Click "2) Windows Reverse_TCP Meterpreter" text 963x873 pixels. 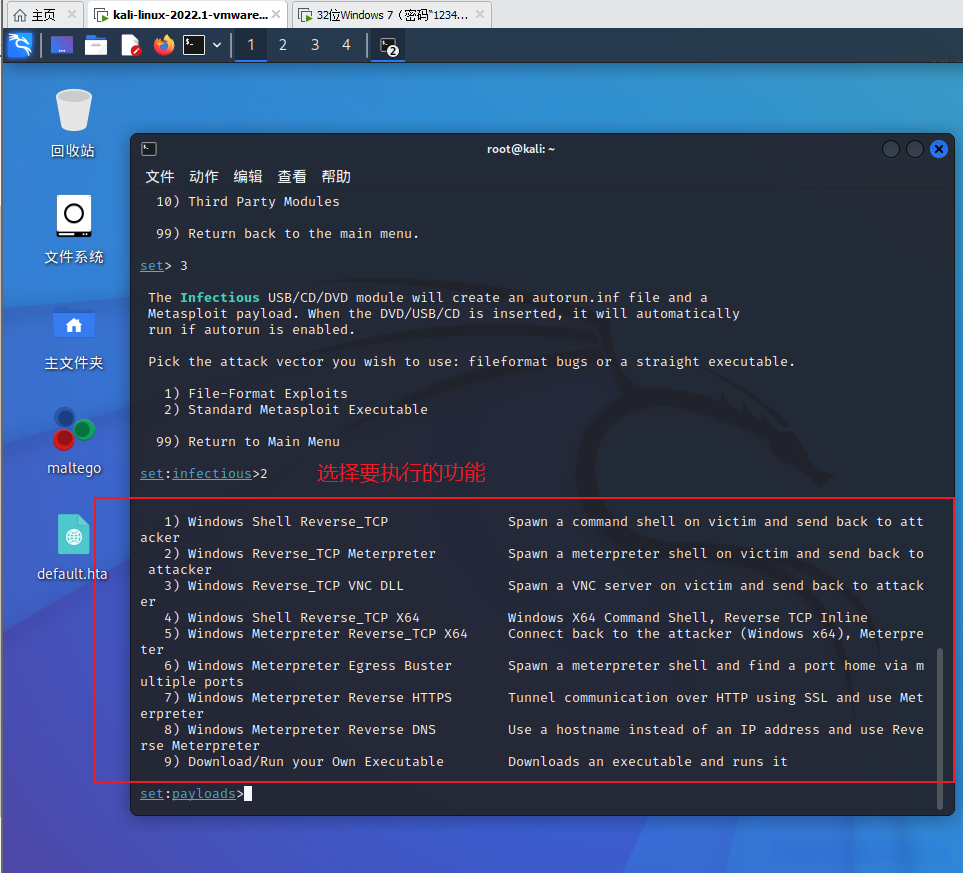coord(300,554)
